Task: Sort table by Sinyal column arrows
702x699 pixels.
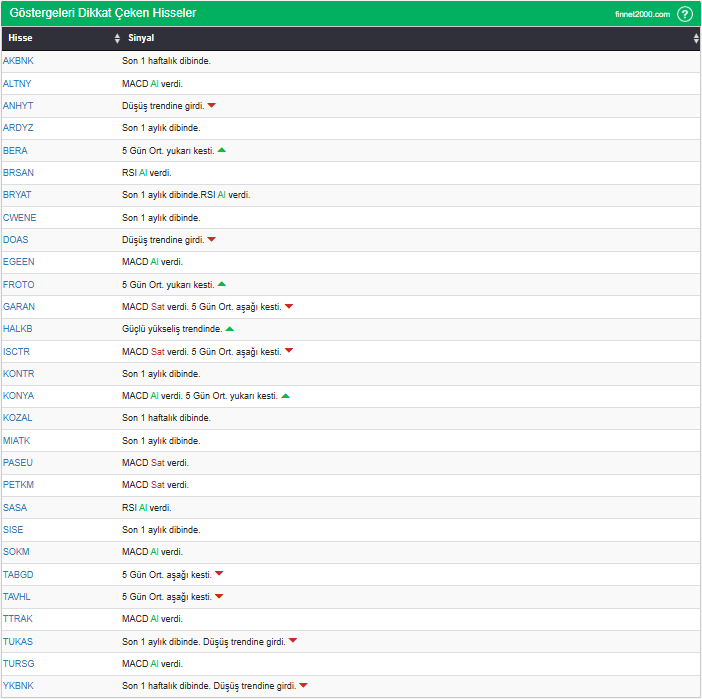Action: [x=696, y=39]
